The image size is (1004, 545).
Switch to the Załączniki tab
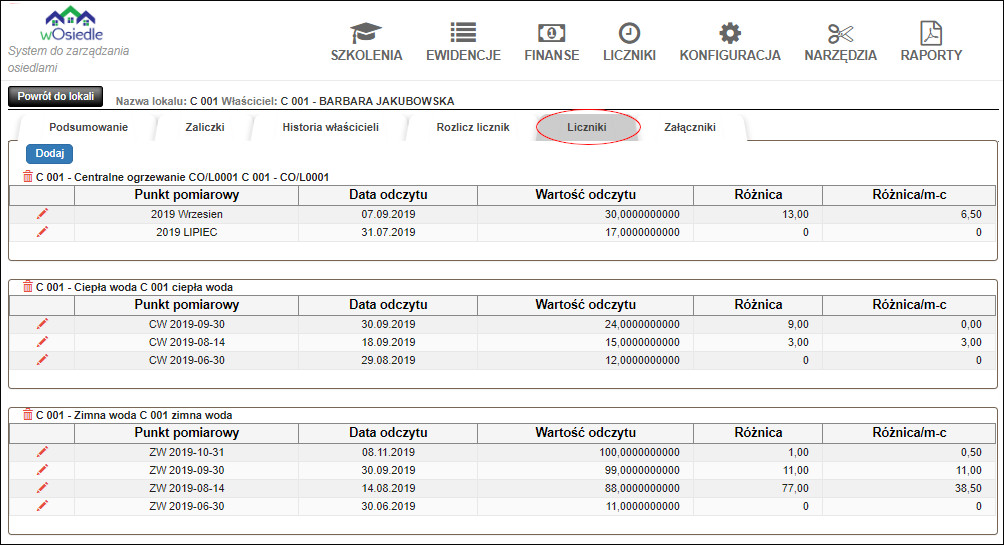coord(690,127)
